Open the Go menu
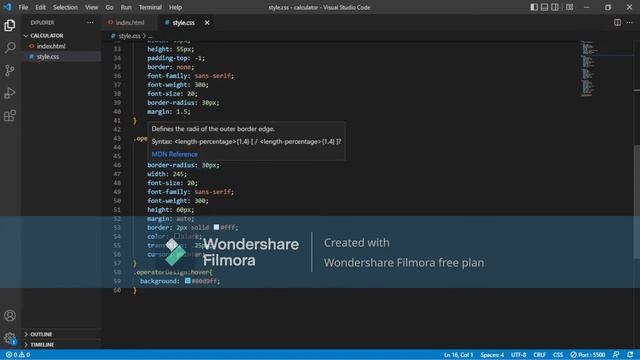The height and width of the screenshot is (360, 640). point(109,7)
